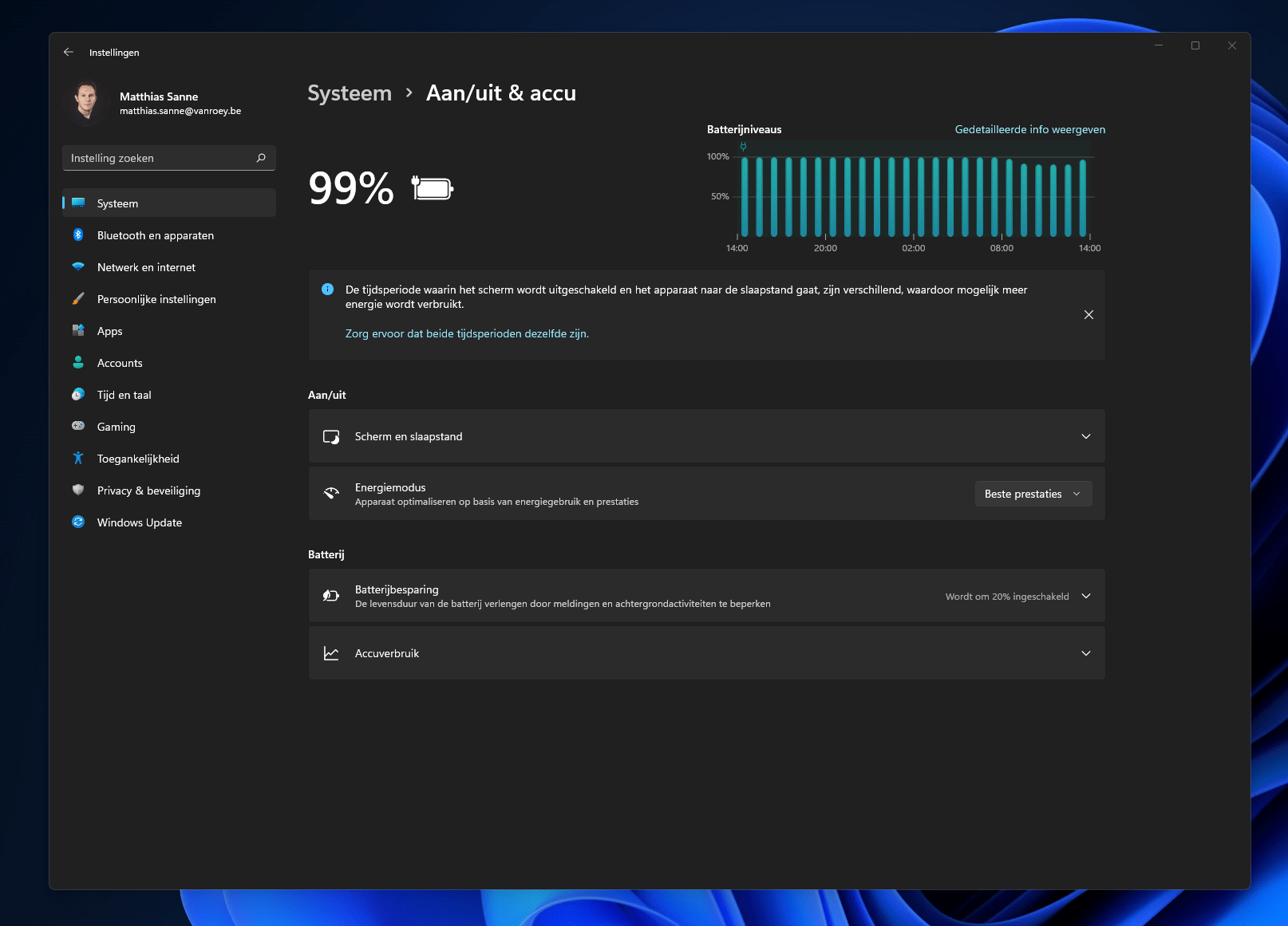
Task: Click the account name Matthias Sanne
Action: (x=159, y=97)
